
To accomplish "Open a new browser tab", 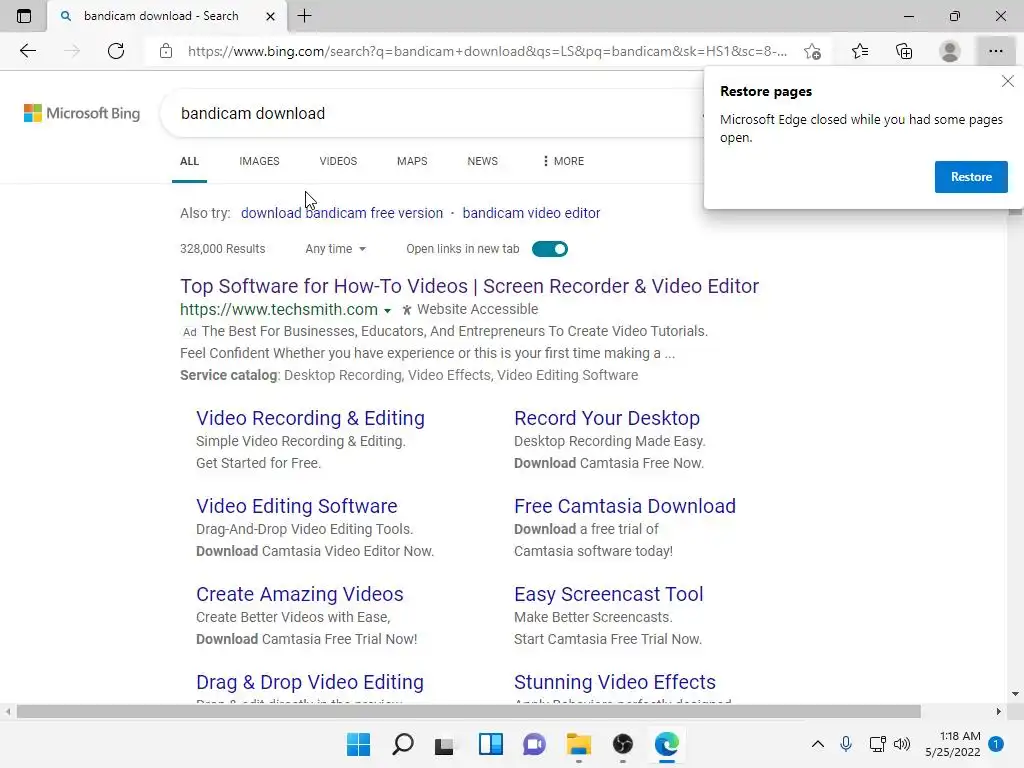I will tap(304, 16).
